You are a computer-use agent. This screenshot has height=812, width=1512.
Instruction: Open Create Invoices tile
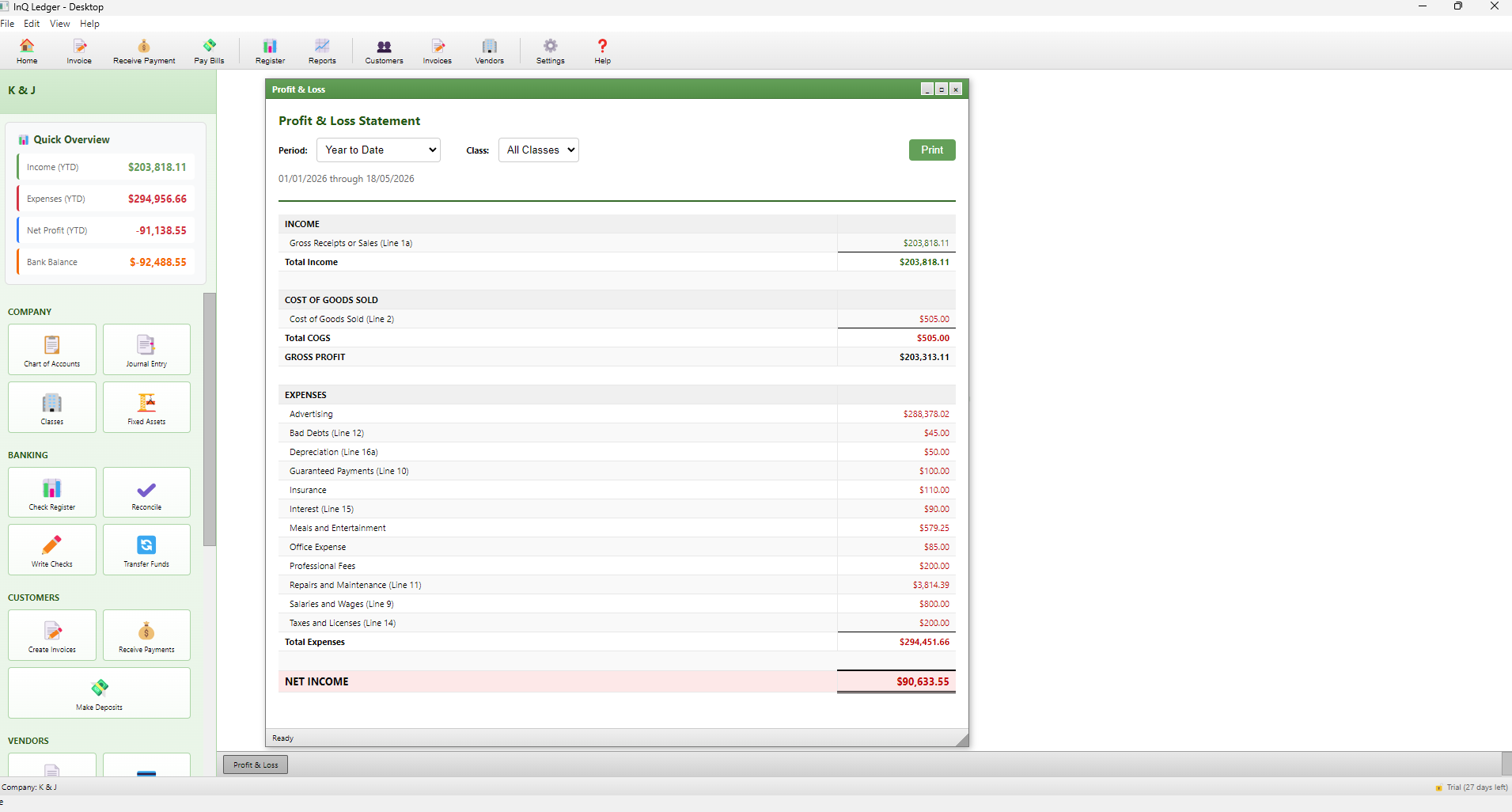pos(52,635)
